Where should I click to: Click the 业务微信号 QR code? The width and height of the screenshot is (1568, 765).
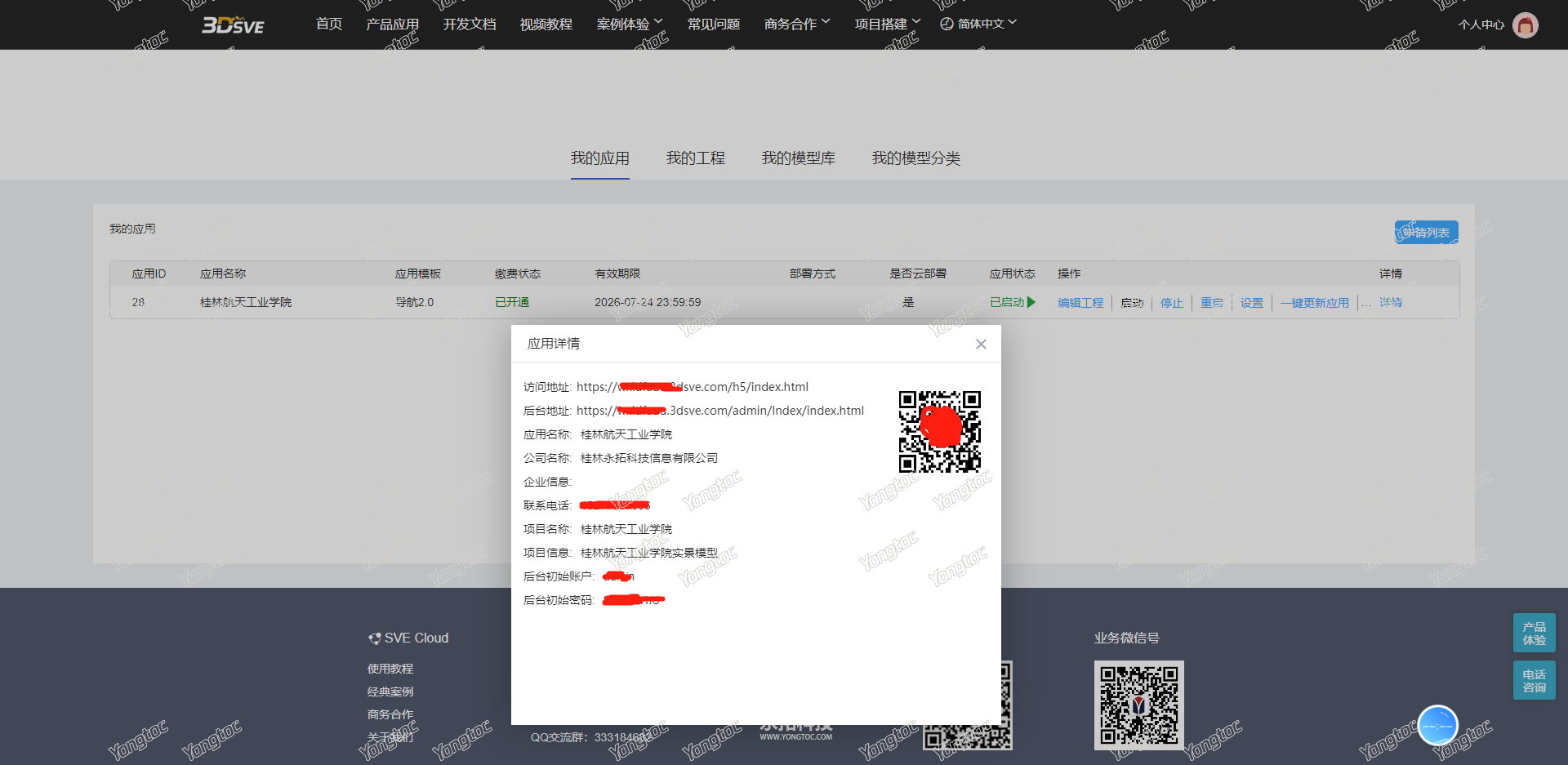[1138, 705]
